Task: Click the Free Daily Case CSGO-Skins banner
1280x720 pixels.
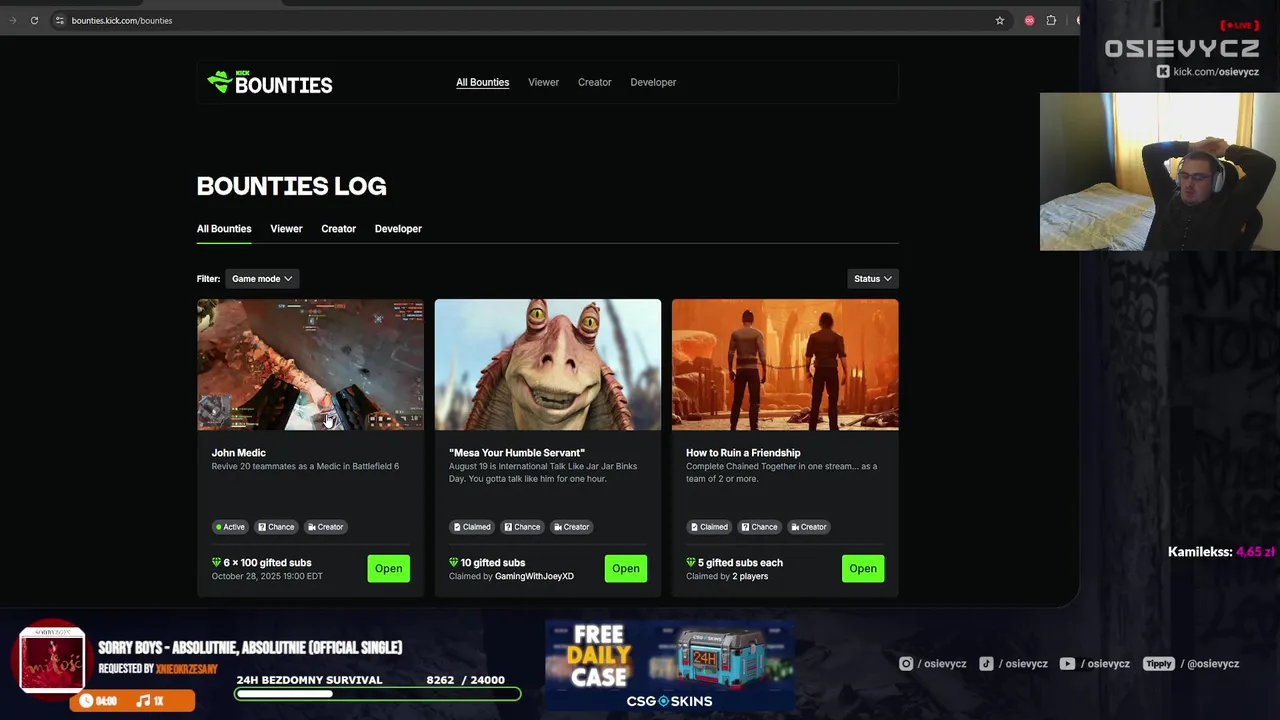Action: (x=669, y=667)
